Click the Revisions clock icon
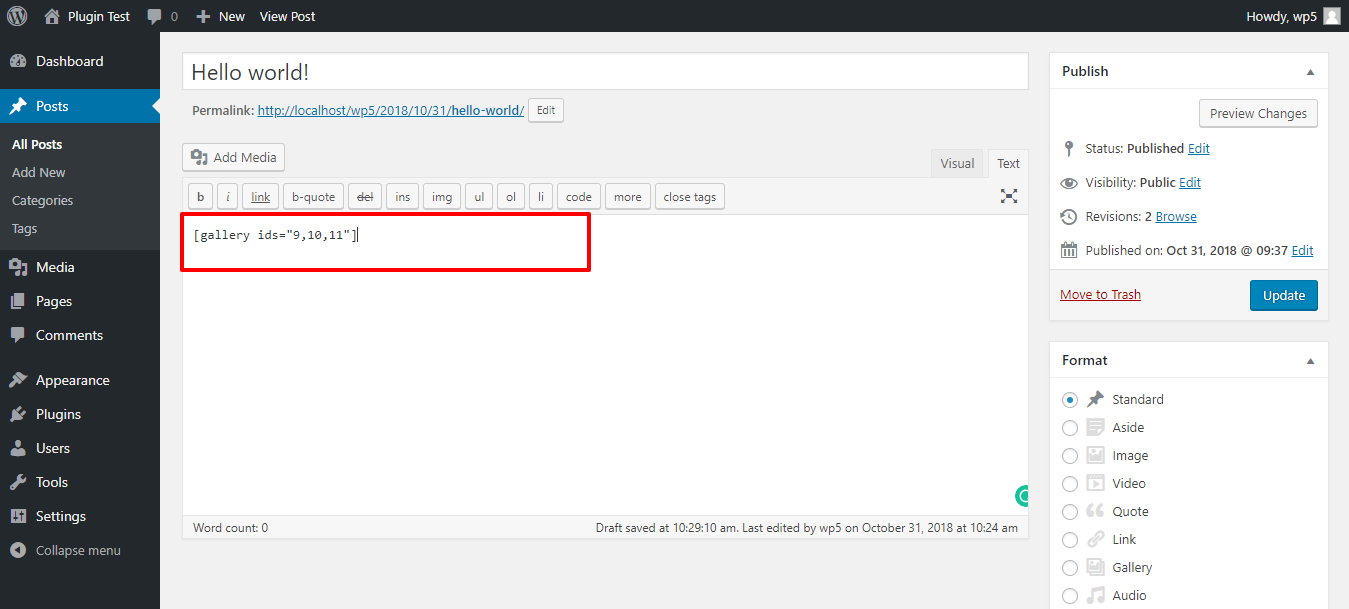This screenshot has width=1349, height=609. [x=1069, y=216]
